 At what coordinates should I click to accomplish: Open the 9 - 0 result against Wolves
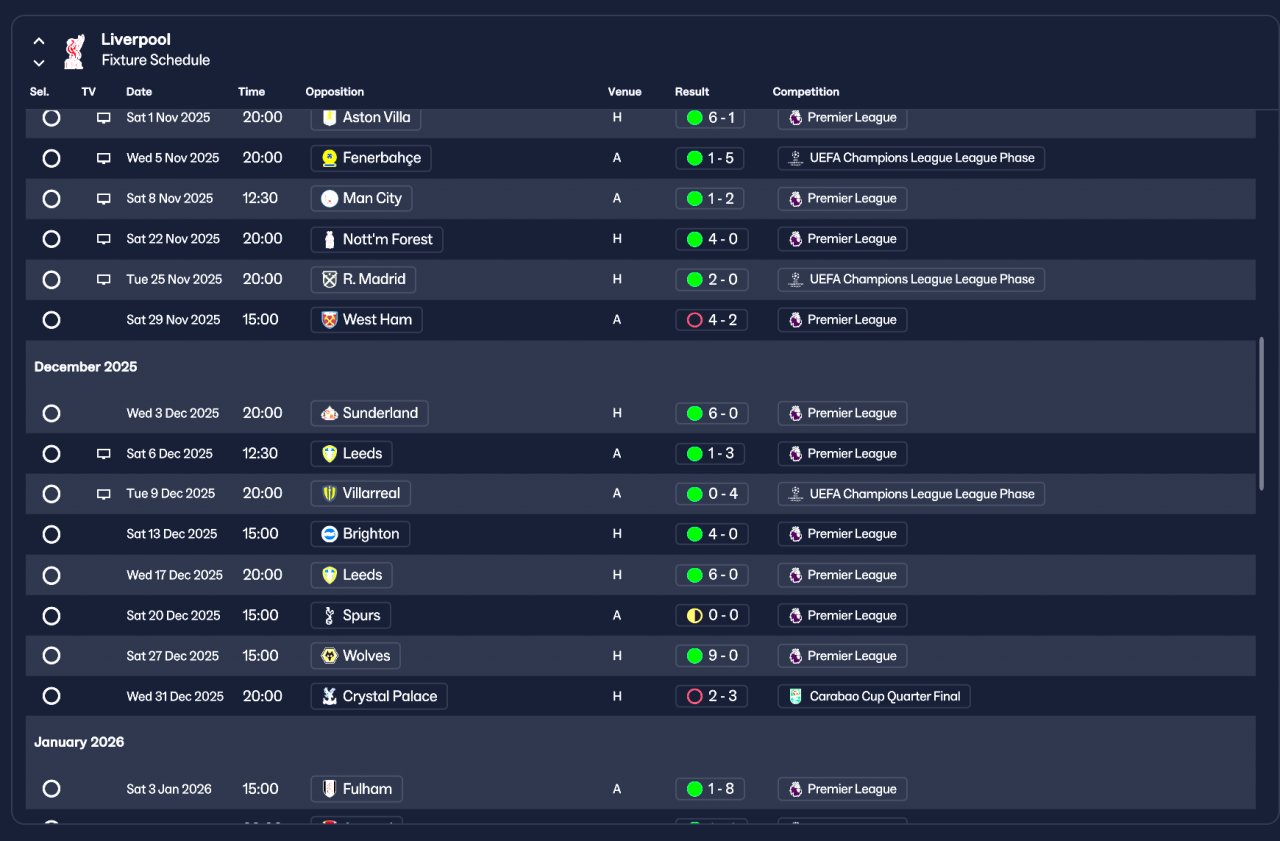point(710,656)
